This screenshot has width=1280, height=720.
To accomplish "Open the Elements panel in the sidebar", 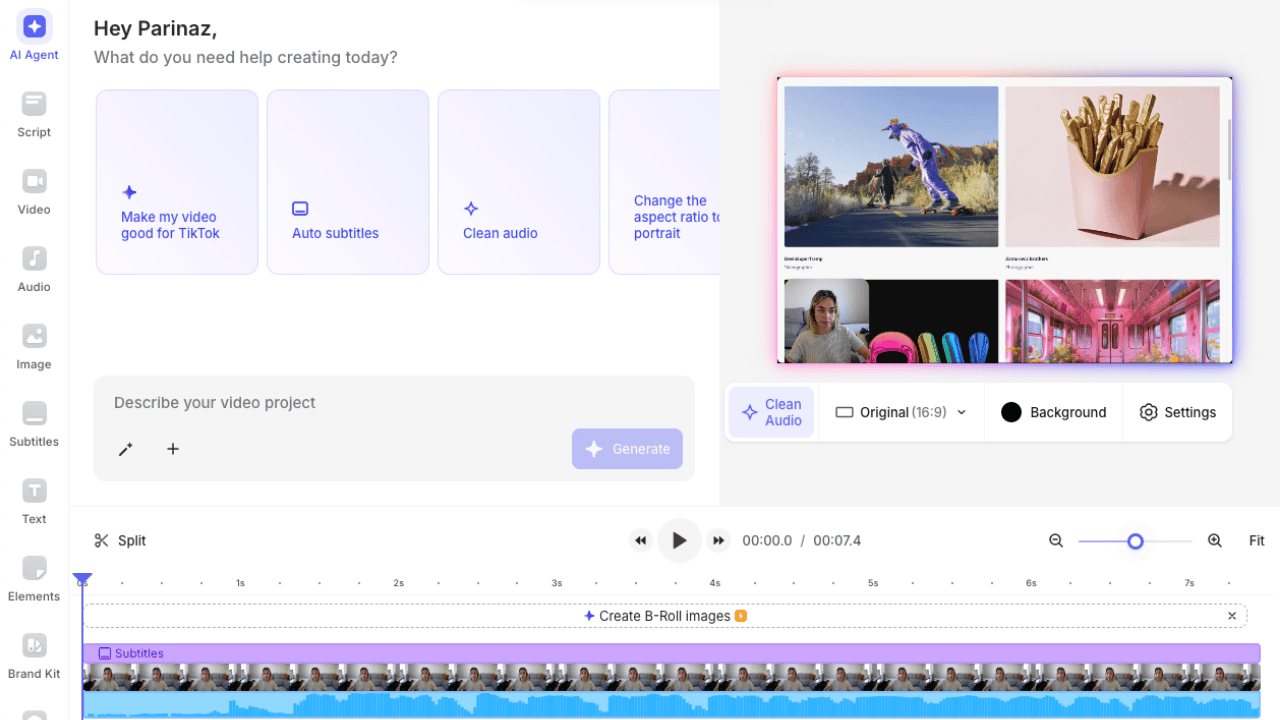I will pos(33,578).
